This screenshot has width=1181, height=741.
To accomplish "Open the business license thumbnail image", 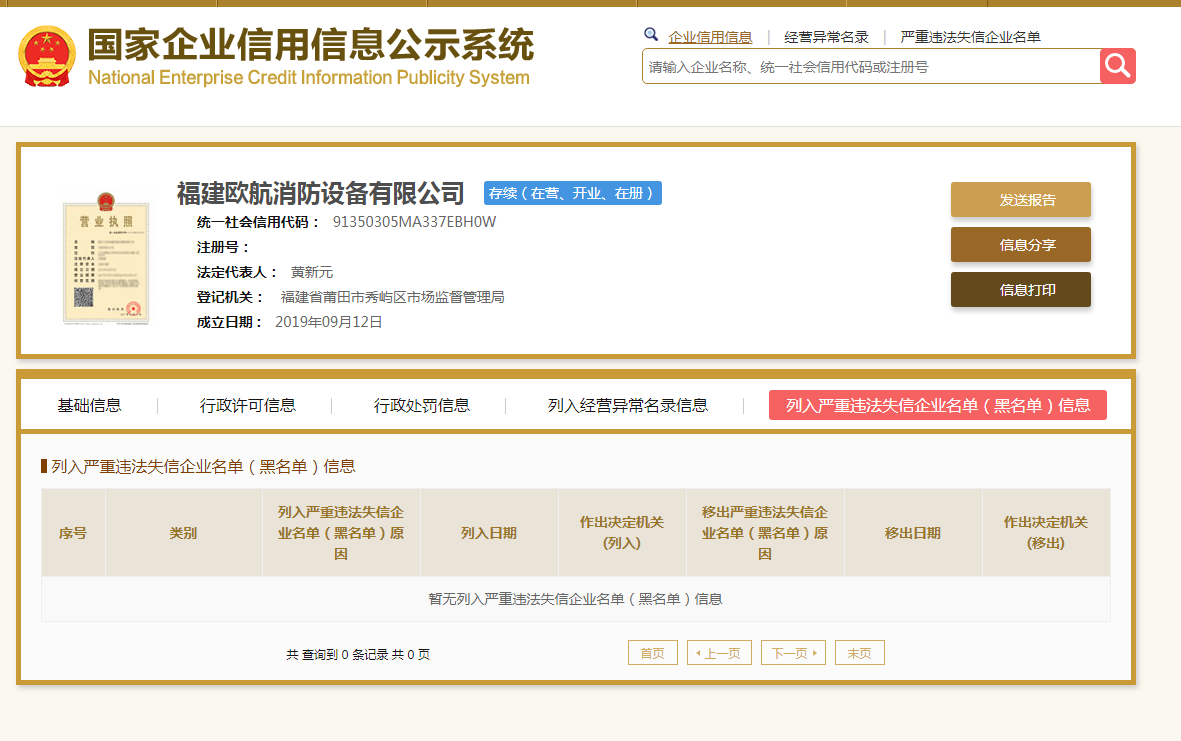I will point(105,258).
